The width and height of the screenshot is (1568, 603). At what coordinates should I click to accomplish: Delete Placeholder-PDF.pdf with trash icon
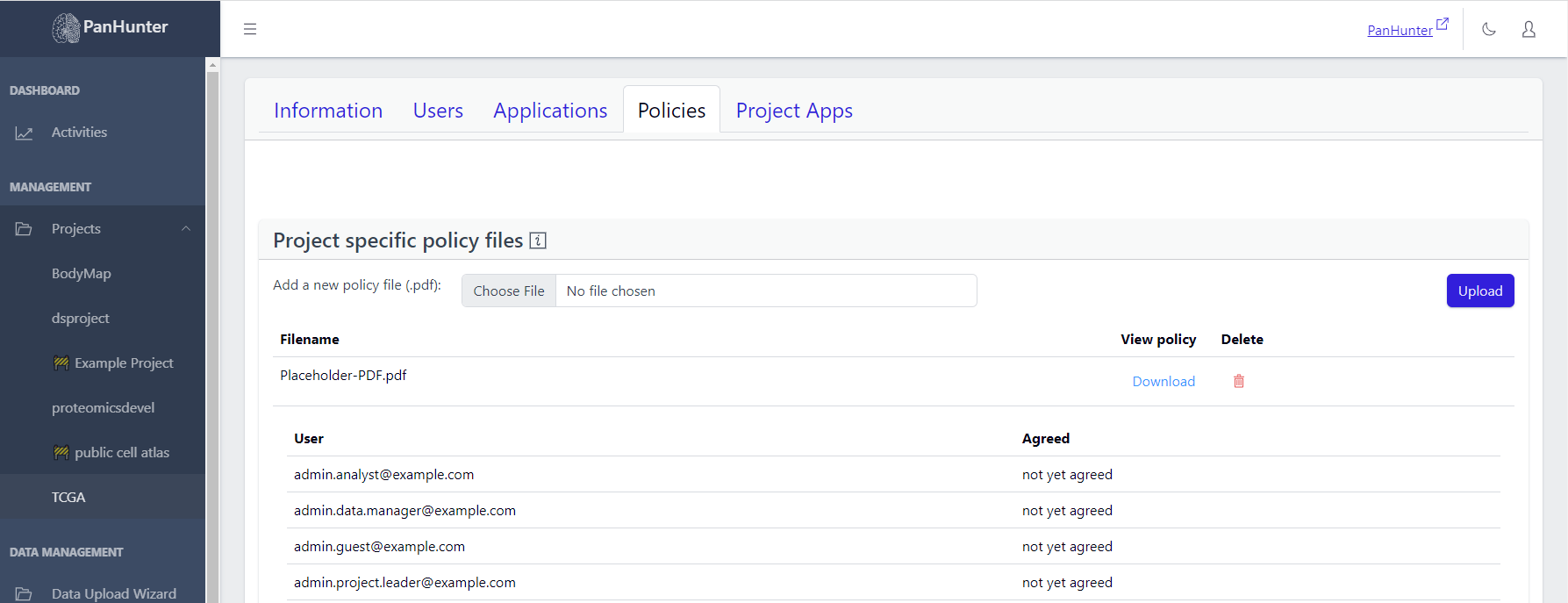(1239, 381)
